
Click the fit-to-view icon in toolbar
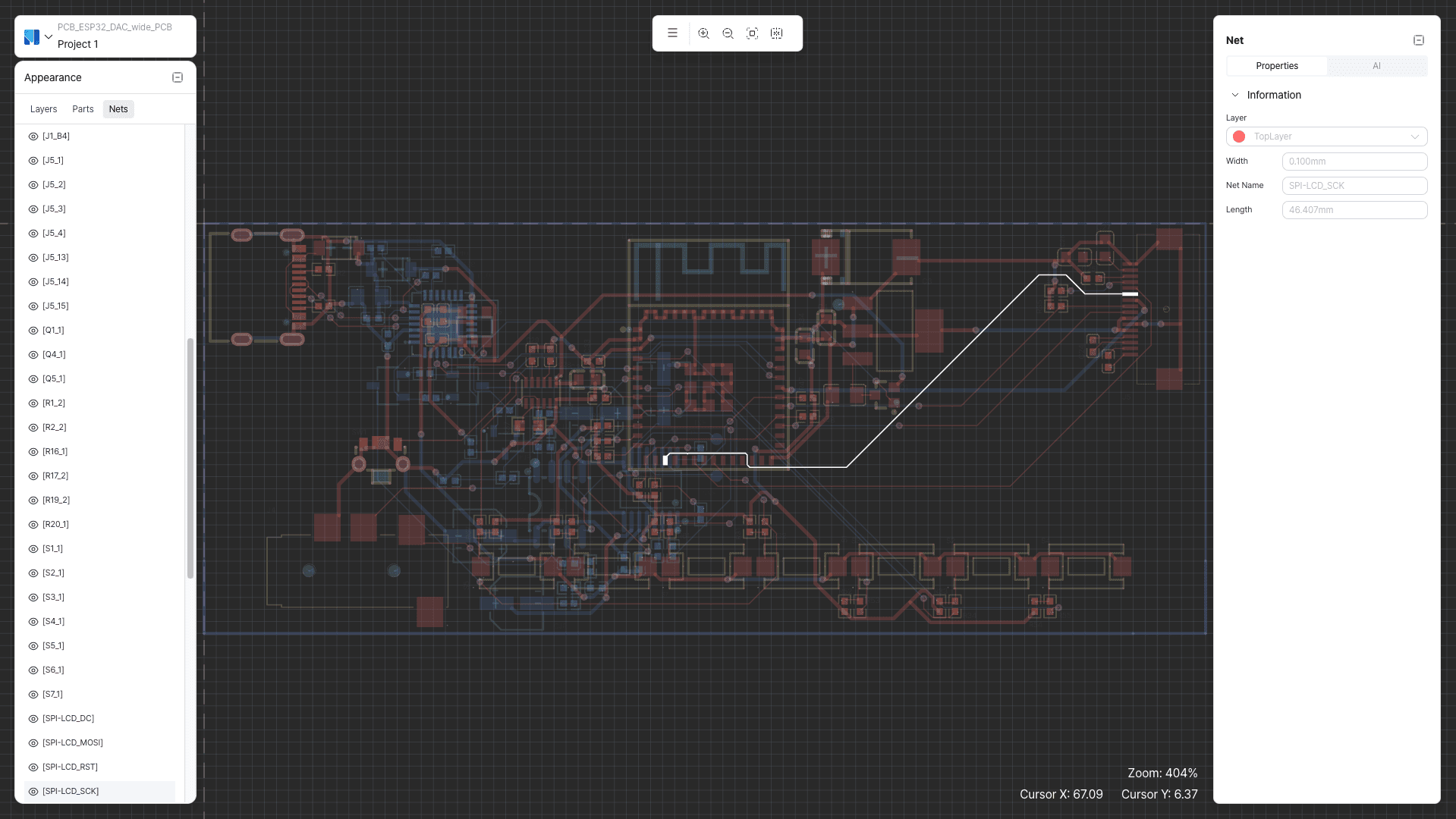pos(753,33)
